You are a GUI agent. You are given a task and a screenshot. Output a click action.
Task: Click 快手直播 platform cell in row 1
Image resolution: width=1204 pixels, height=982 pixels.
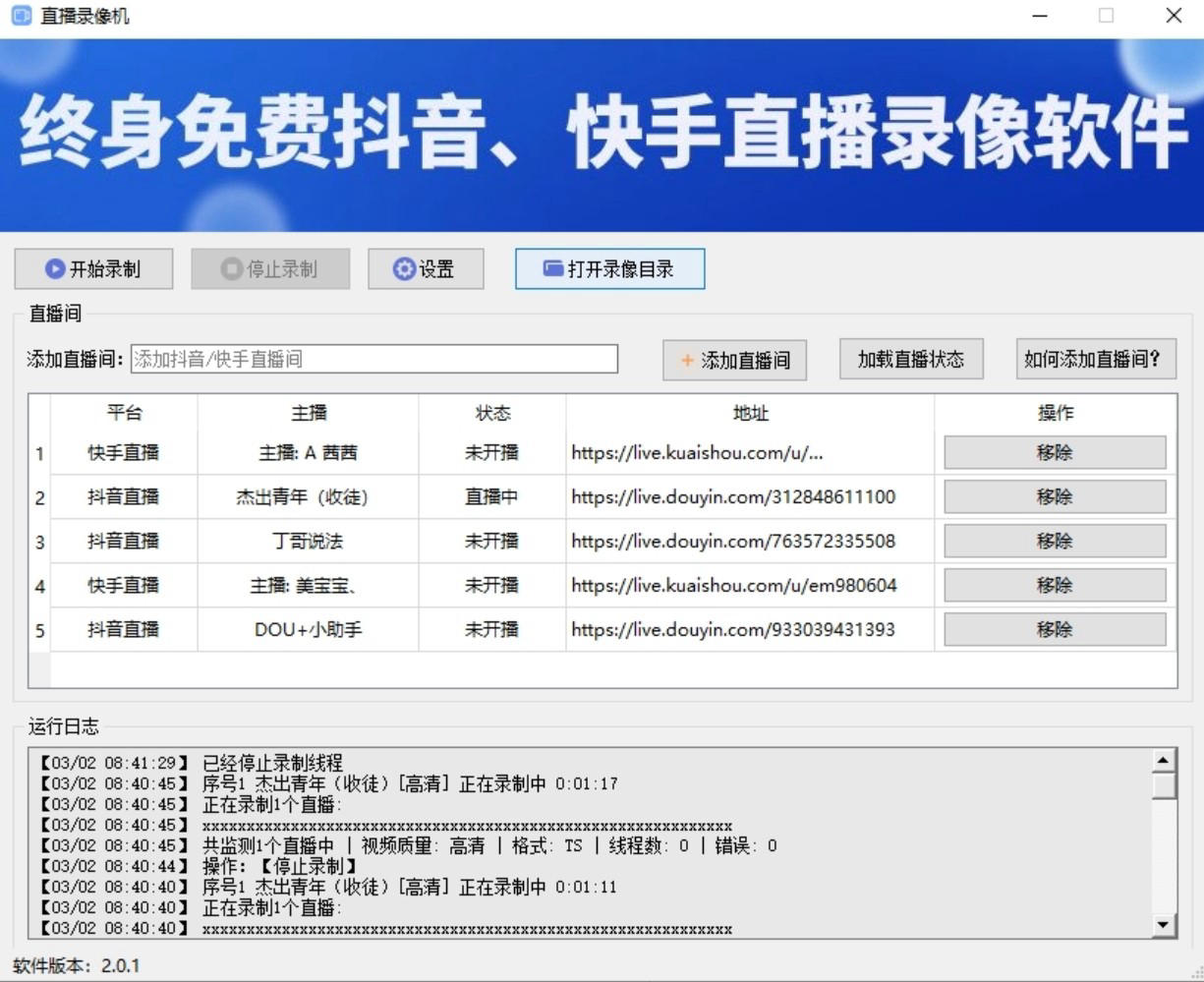pos(124,453)
